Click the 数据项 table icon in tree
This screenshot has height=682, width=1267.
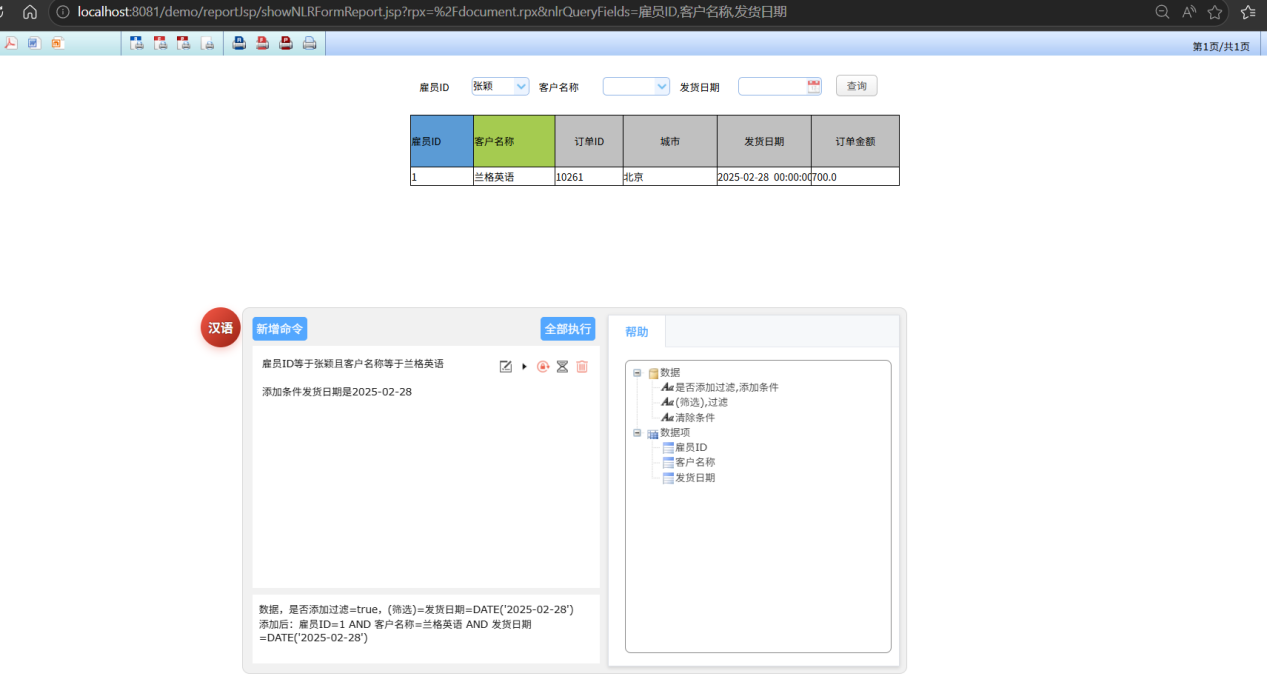[653, 433]
